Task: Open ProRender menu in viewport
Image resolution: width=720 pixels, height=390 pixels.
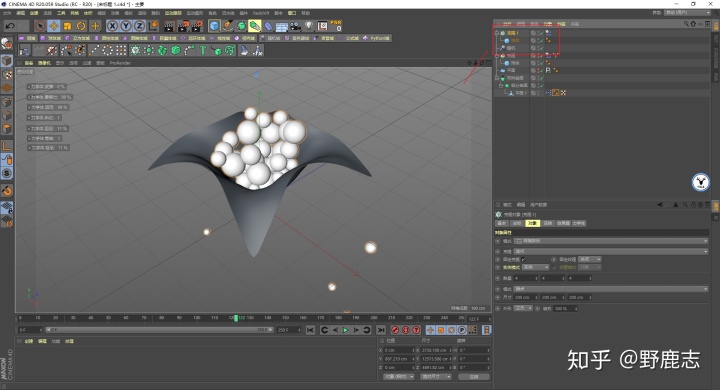Action: (120, 63)
